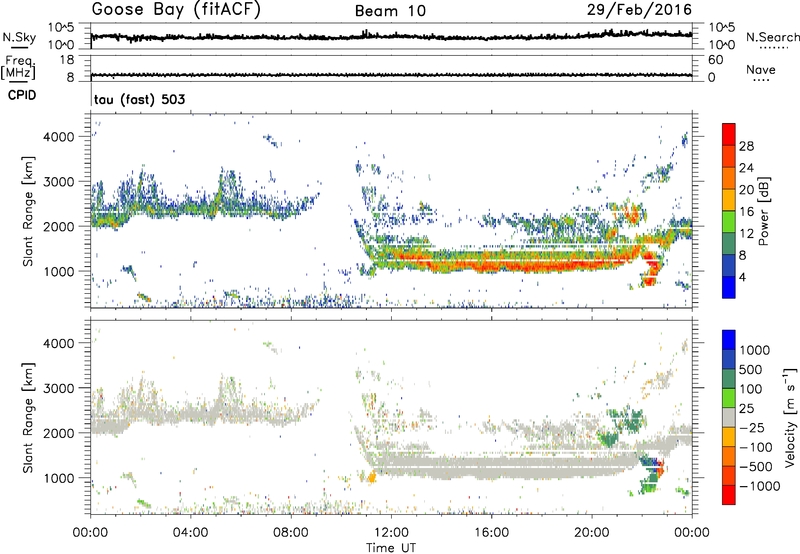
Task: Click the '20:00' time tick label
Action: tap(592, 533)
